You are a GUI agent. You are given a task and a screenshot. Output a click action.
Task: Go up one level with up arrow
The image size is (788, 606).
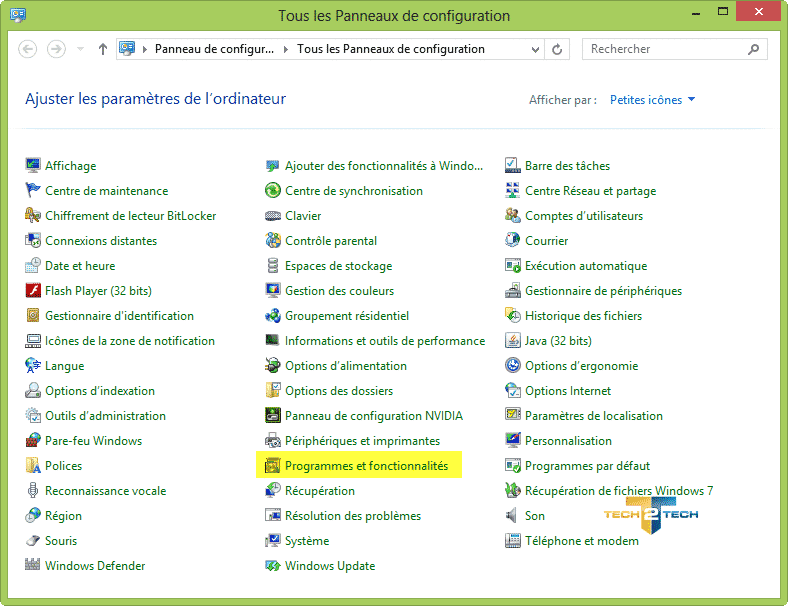click(x=103, y=49)
